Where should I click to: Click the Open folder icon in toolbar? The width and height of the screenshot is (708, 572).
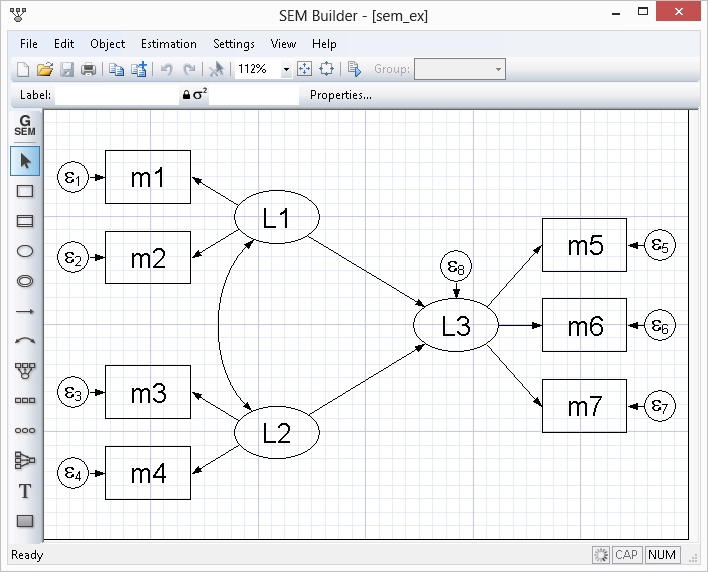click(44, 69)
